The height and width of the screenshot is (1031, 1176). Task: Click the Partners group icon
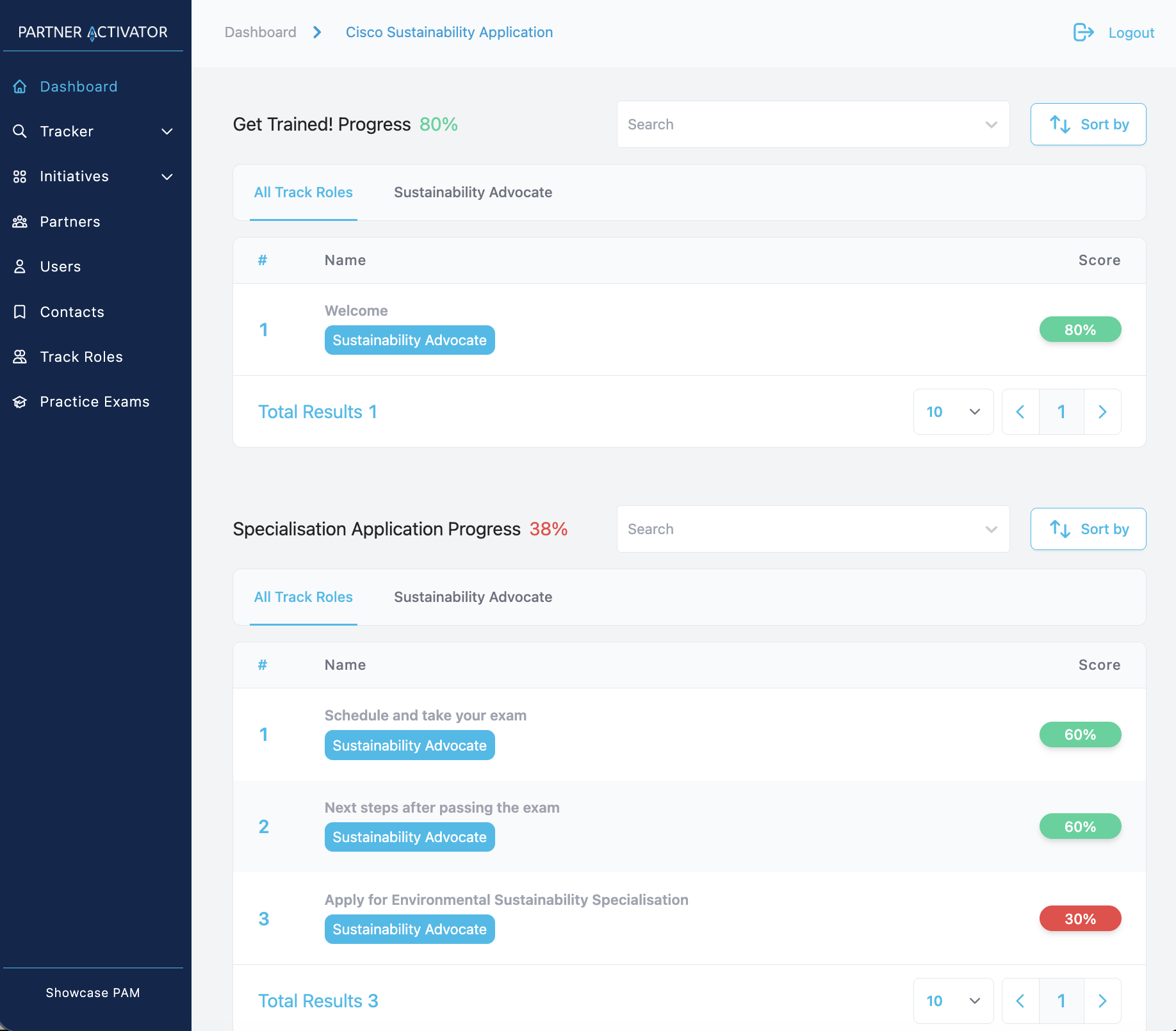(x=20, y=222)
